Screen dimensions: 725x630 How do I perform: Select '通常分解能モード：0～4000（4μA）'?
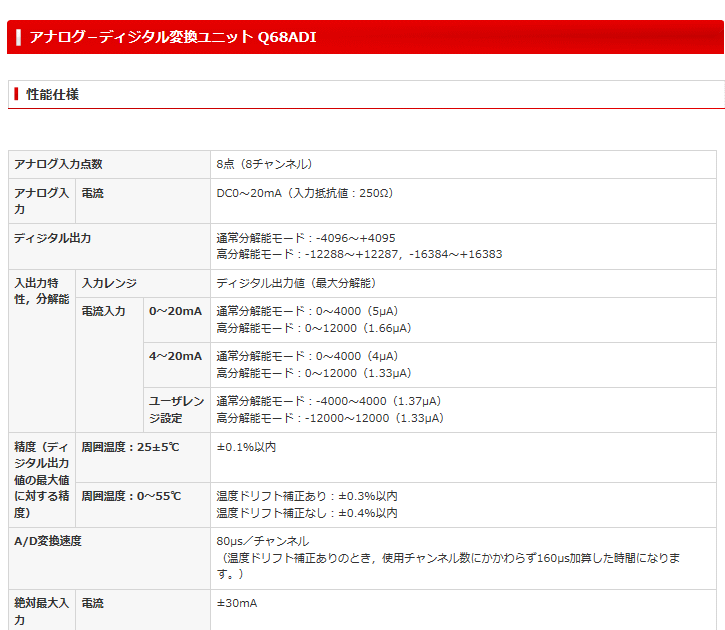(x=307, y=356)
